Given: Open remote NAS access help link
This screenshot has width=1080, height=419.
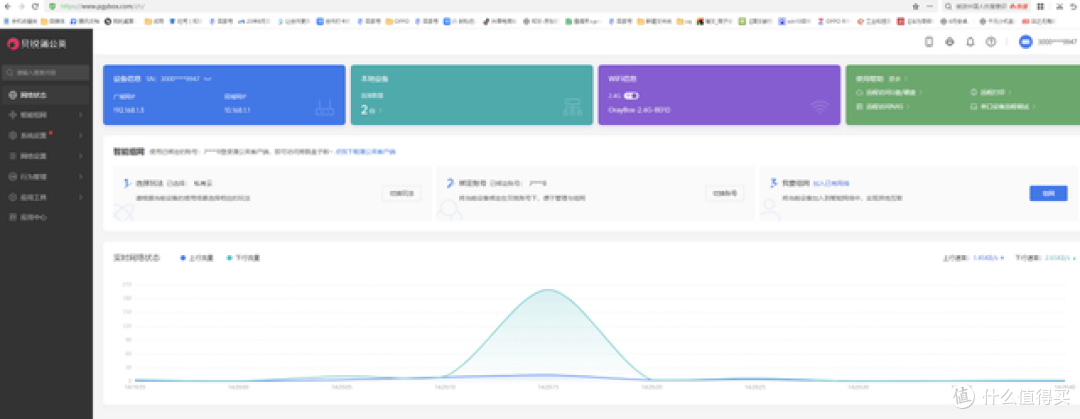Looking at the screenshot, I should 884,107.
